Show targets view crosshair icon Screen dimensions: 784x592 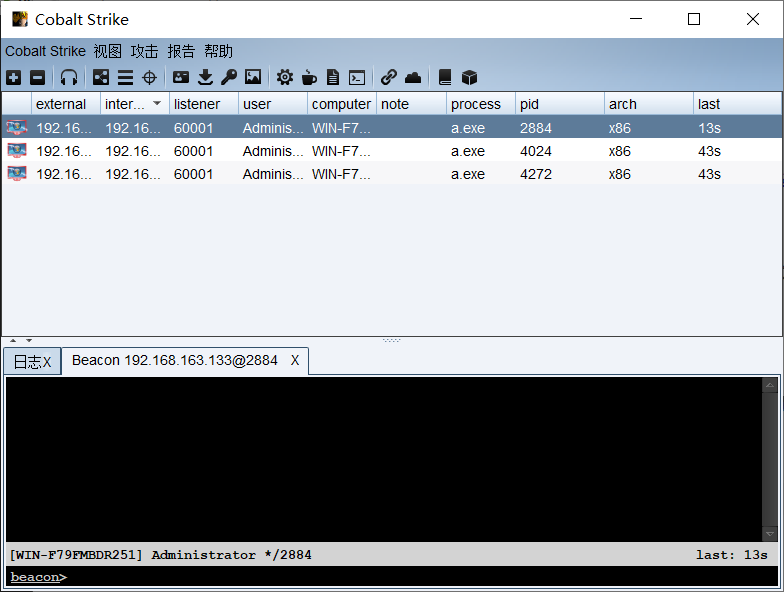pyautogui.click(x=149, y=78)
